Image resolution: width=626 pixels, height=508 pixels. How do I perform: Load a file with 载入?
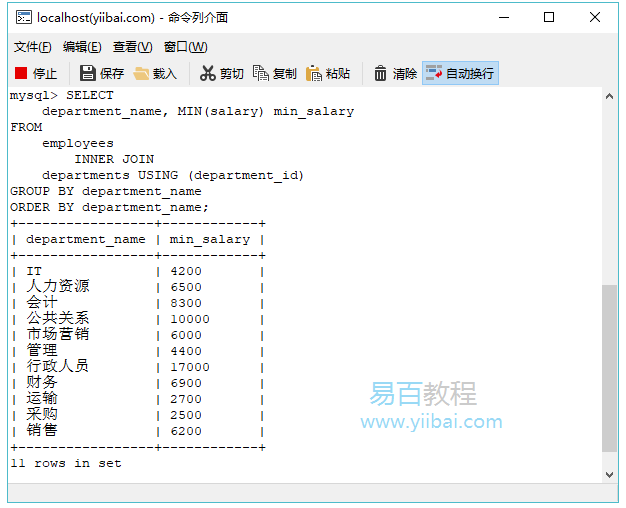pyautogui.click(x=155, y=73)
